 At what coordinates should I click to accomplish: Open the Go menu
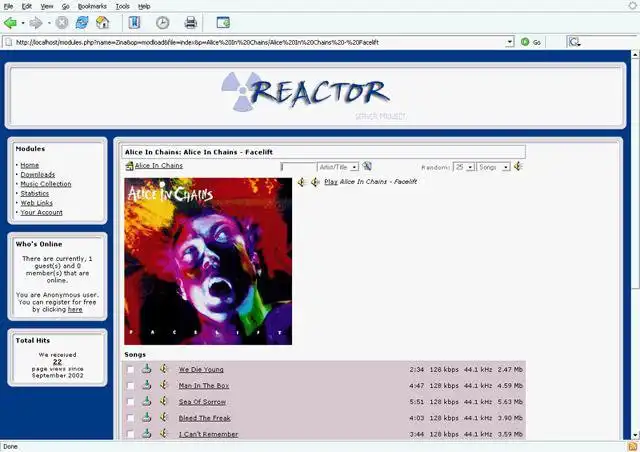point(65,6)
